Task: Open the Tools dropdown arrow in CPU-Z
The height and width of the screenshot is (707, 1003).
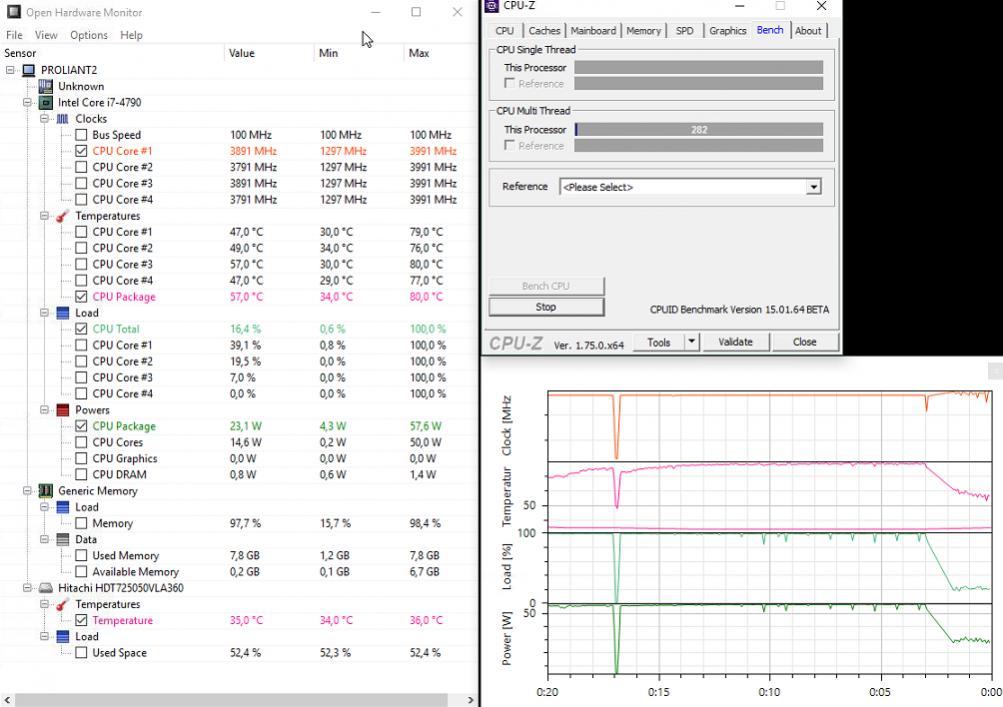Action: click(x=691, y=342)
